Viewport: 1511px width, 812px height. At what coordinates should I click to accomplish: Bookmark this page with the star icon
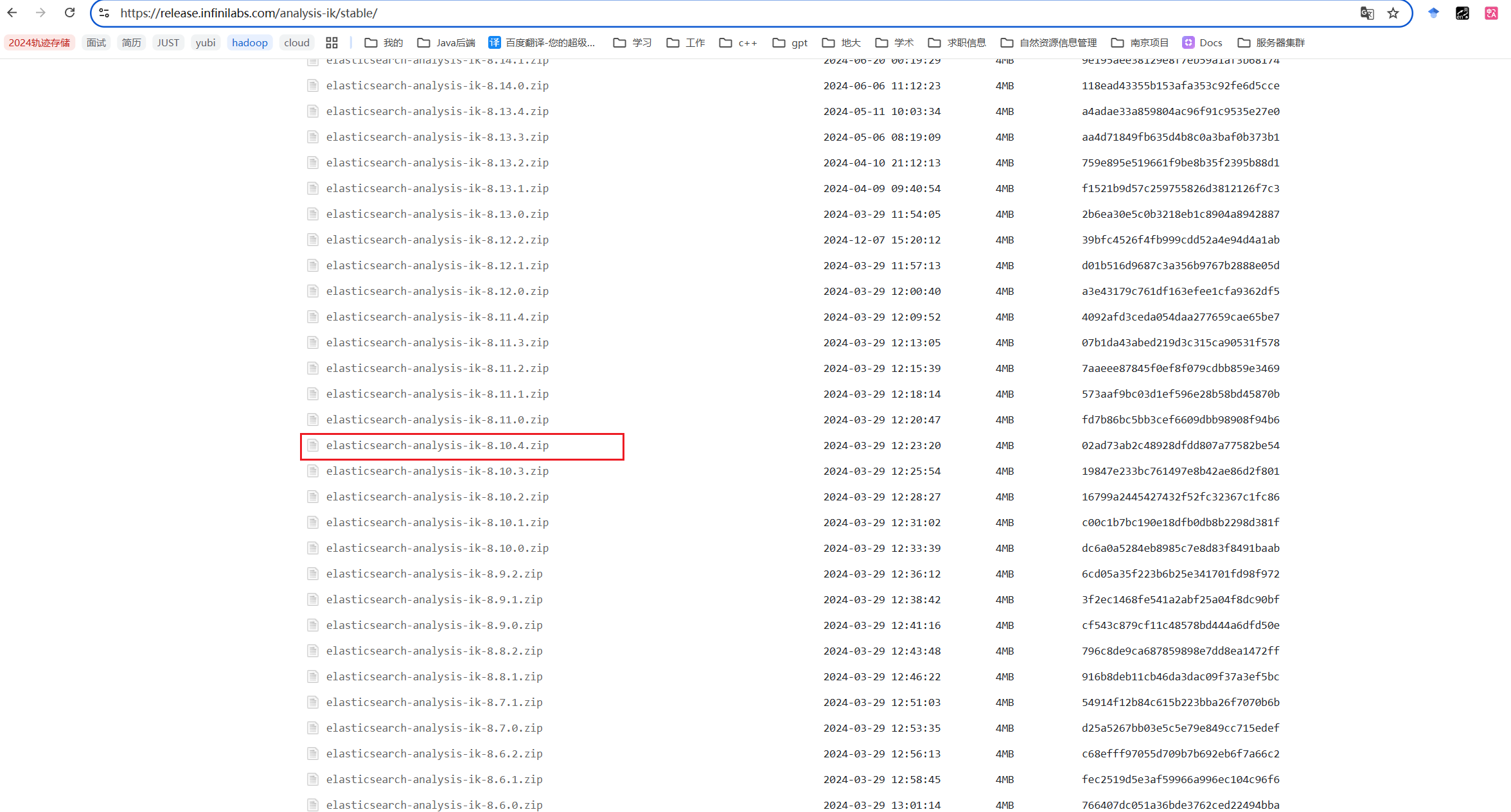coord(1393,13)
